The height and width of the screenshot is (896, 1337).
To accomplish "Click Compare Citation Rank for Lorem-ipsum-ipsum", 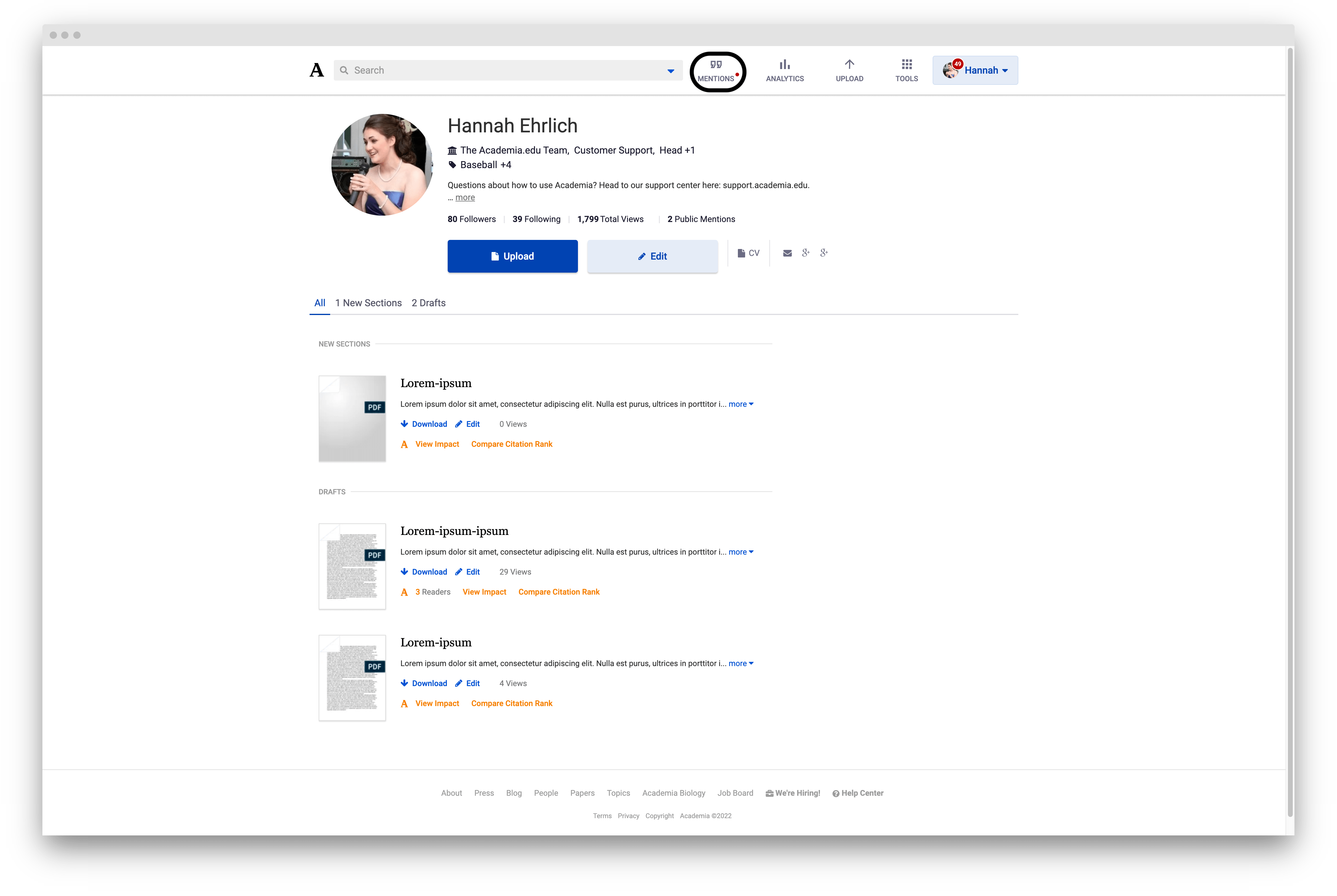I will point(558,592).
